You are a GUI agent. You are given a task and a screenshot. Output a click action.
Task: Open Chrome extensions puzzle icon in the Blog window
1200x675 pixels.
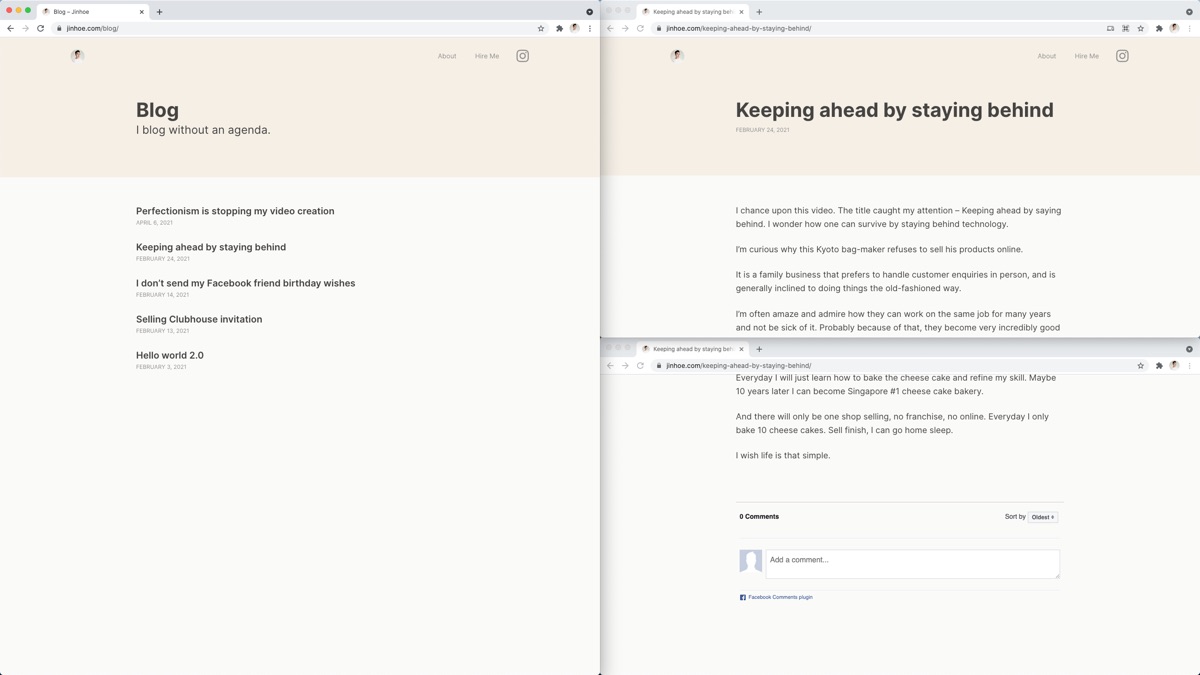(559, 28)
